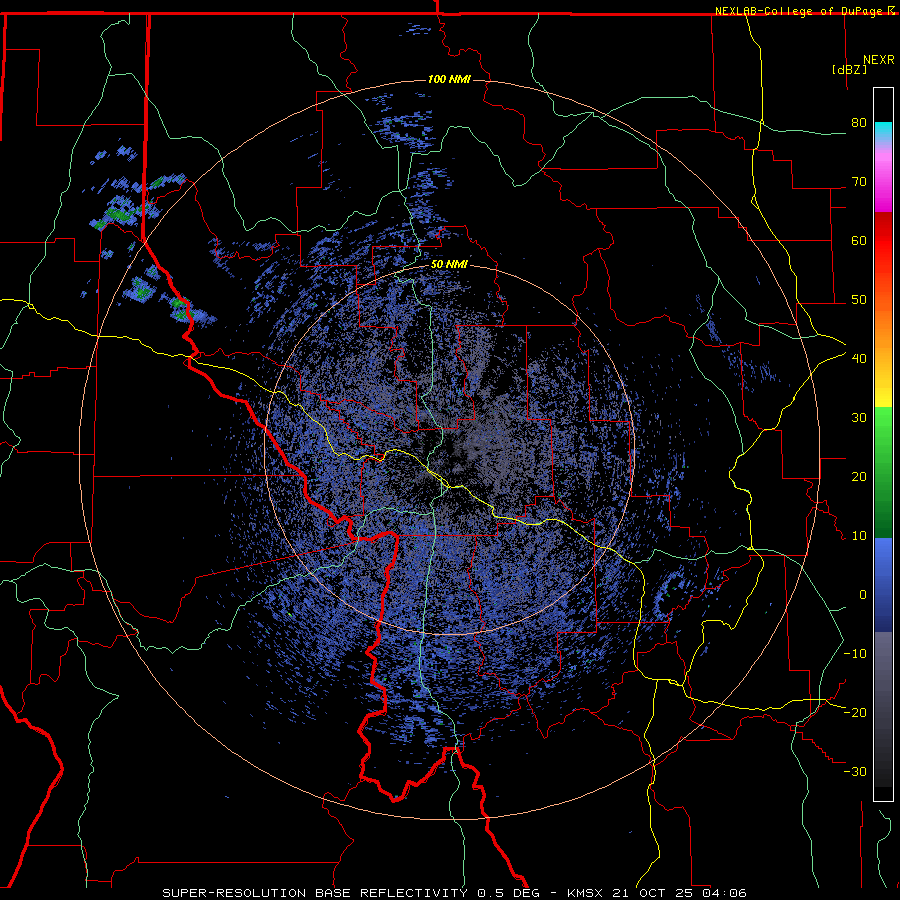Click the "50 NMI" range ring label
The width and height of the screenshot is (900, 900).
[449, 265]
